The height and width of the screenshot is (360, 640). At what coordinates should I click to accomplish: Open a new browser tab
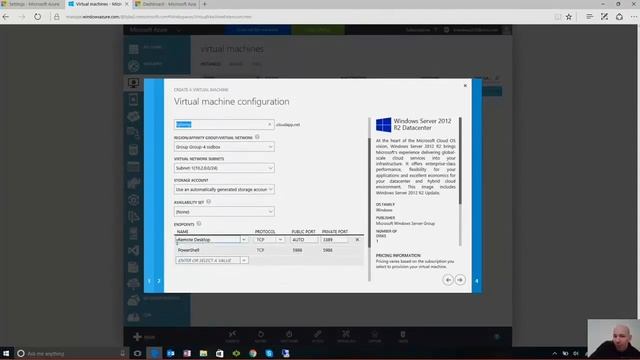click(x=204, y=4)
